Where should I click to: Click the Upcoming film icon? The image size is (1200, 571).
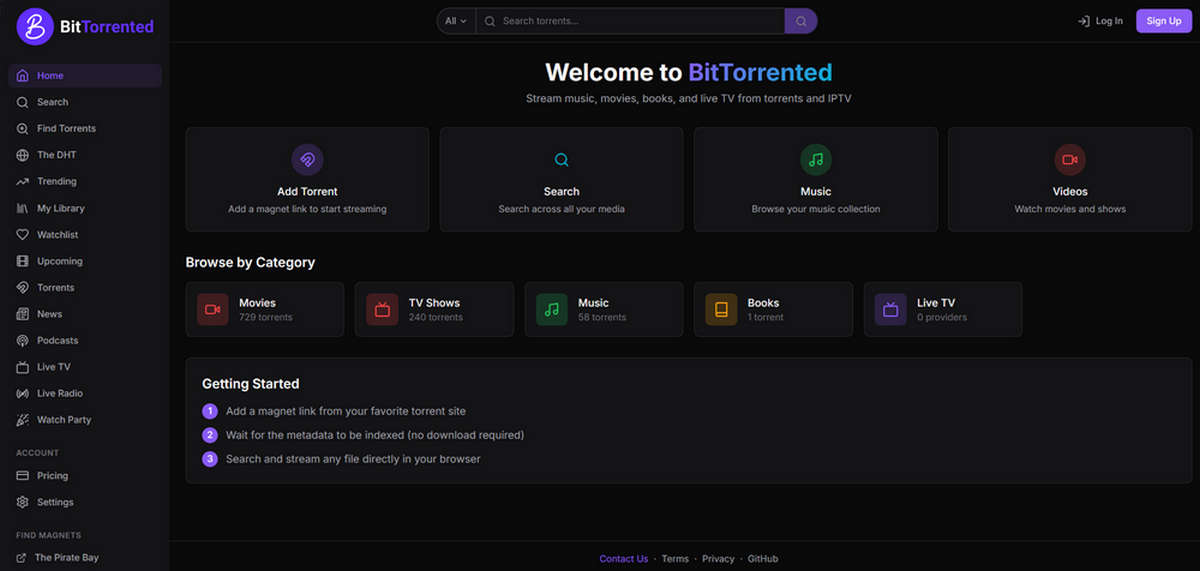23,261
